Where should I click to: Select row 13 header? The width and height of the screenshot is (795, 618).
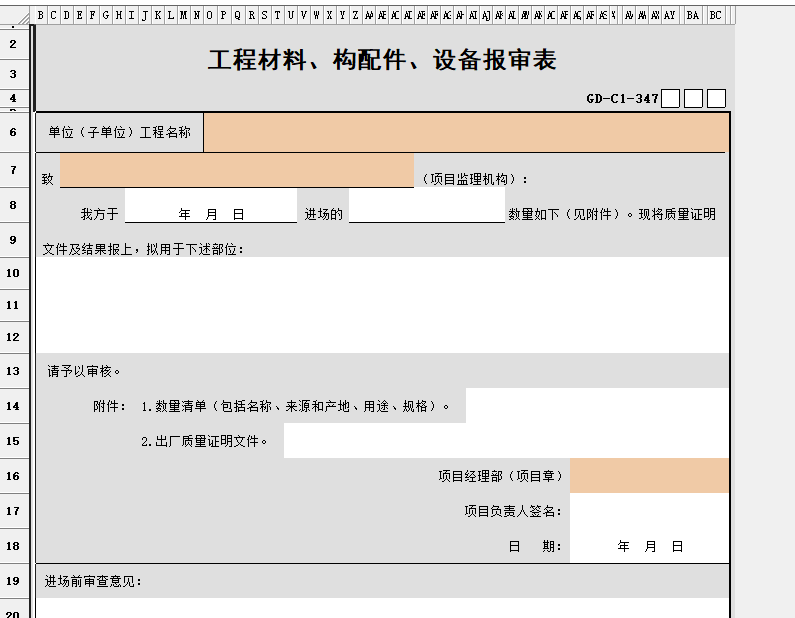(x=14, y=371)
